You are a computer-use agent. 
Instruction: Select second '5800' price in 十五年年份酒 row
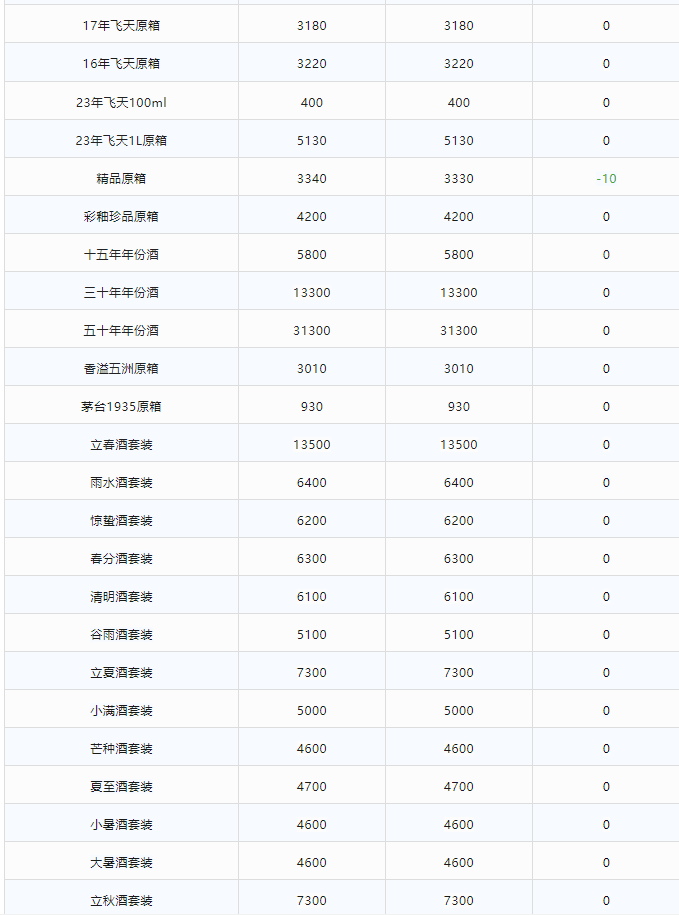coord(458,254)
